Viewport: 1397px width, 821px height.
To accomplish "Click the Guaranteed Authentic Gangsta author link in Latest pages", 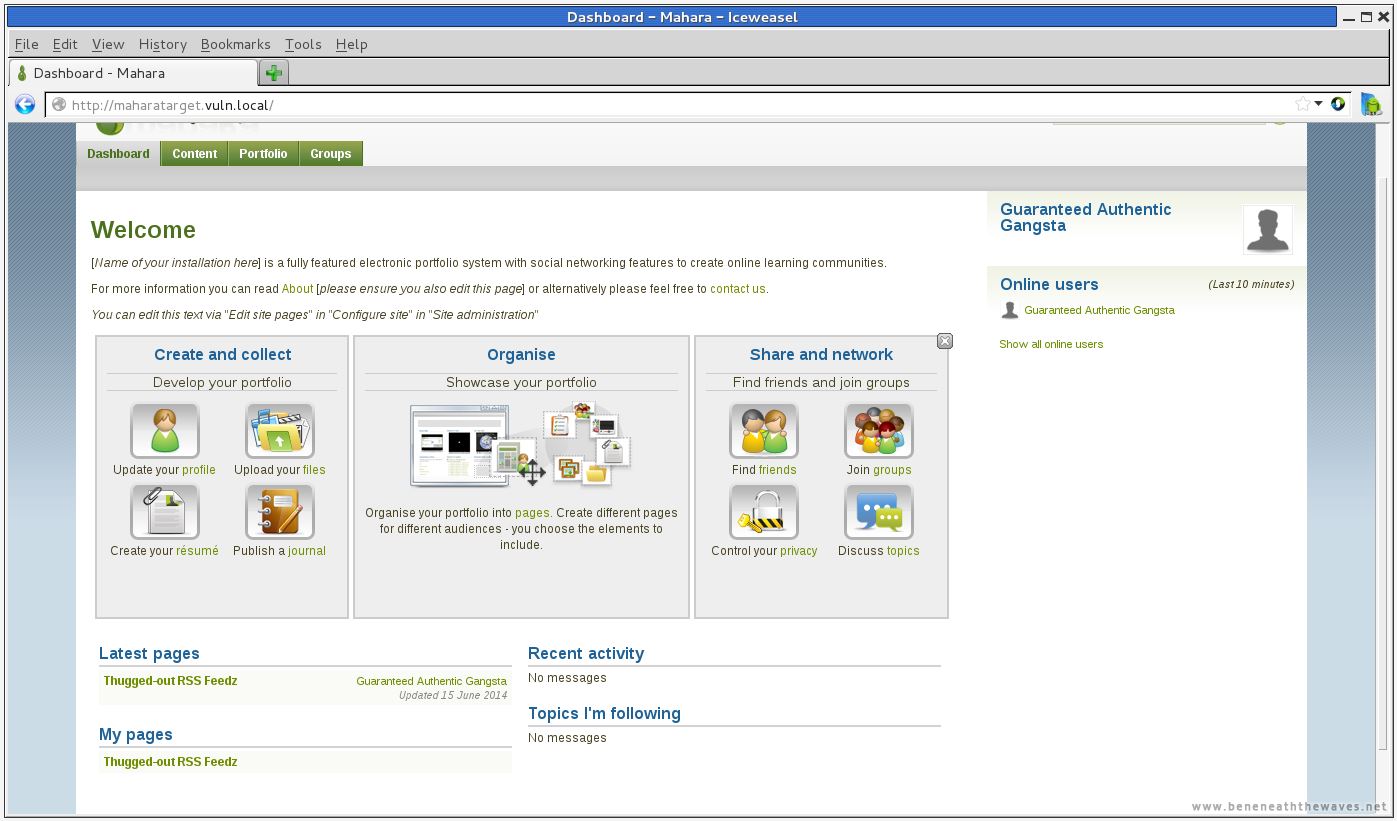I will click(x=431, y=681).
